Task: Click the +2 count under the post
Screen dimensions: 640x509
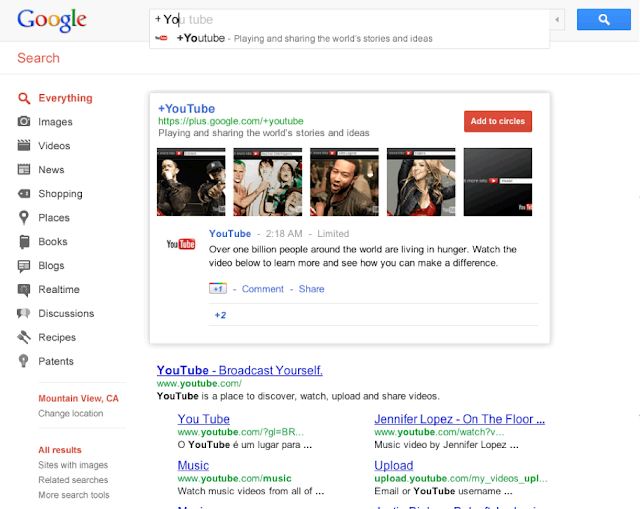Action: point(220,315)
